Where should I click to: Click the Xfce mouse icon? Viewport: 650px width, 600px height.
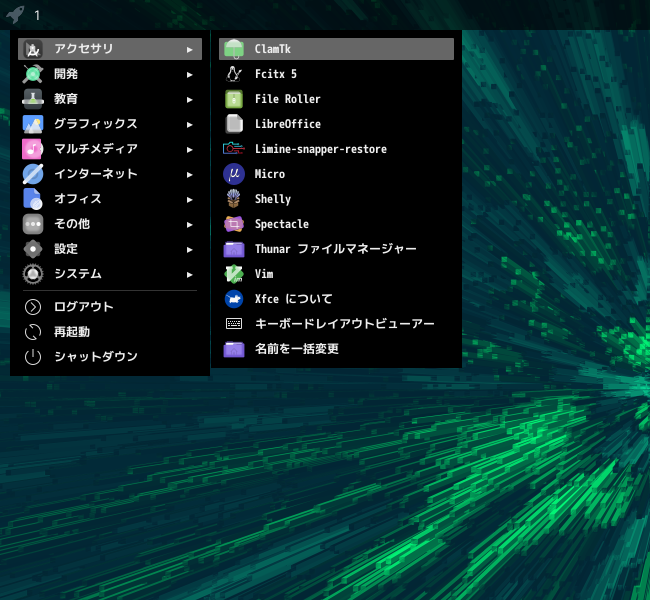point(234,299)
